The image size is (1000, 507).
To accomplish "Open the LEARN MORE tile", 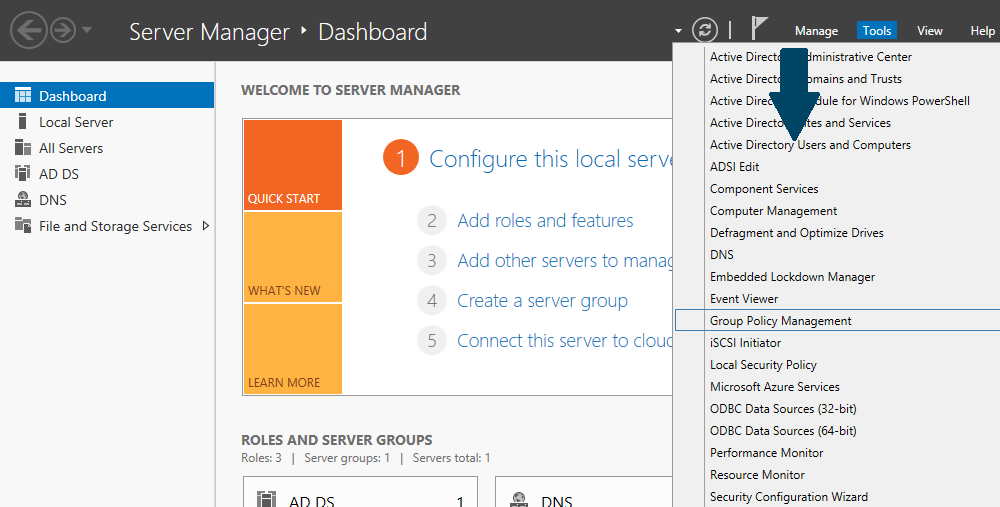I will point(293,348).
